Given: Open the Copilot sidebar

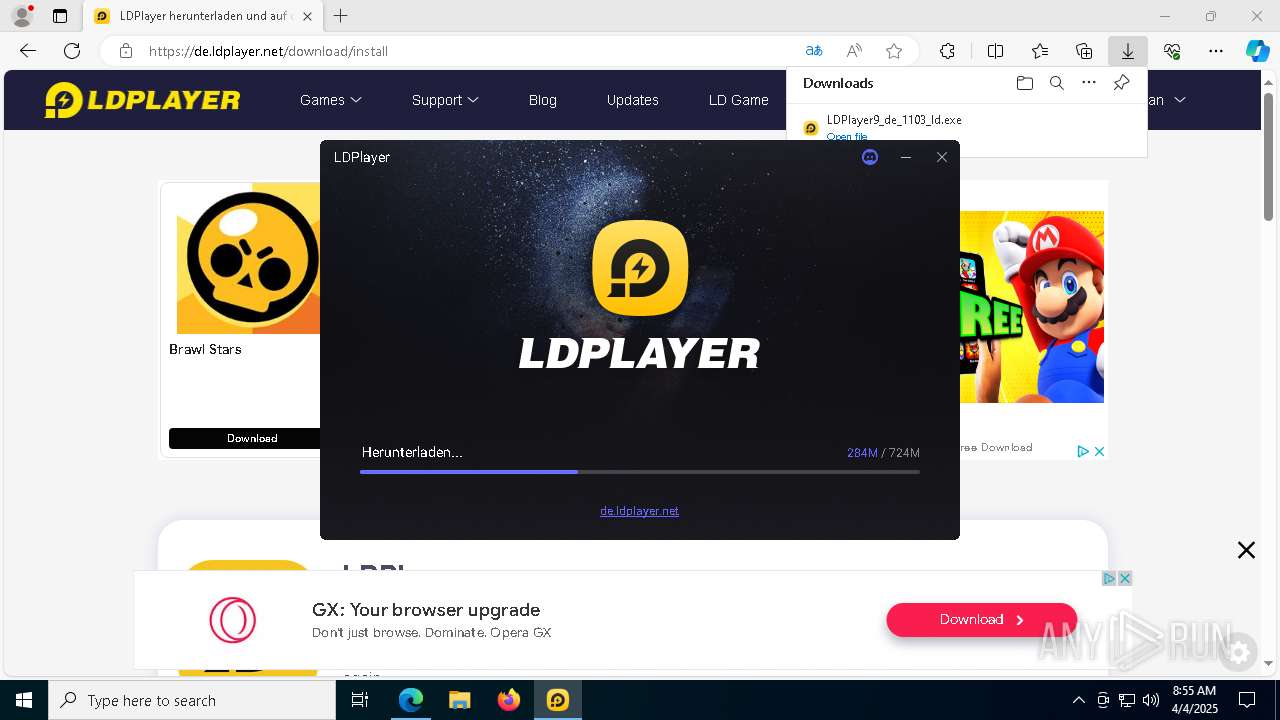Looking at the screenshot, I should click(1258, 51).
